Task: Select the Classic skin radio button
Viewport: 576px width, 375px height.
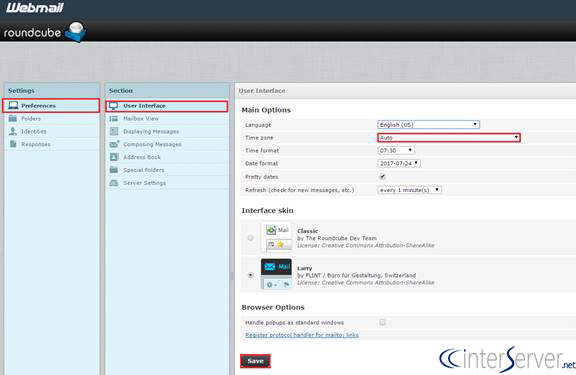Action: (x=251, y=238)
